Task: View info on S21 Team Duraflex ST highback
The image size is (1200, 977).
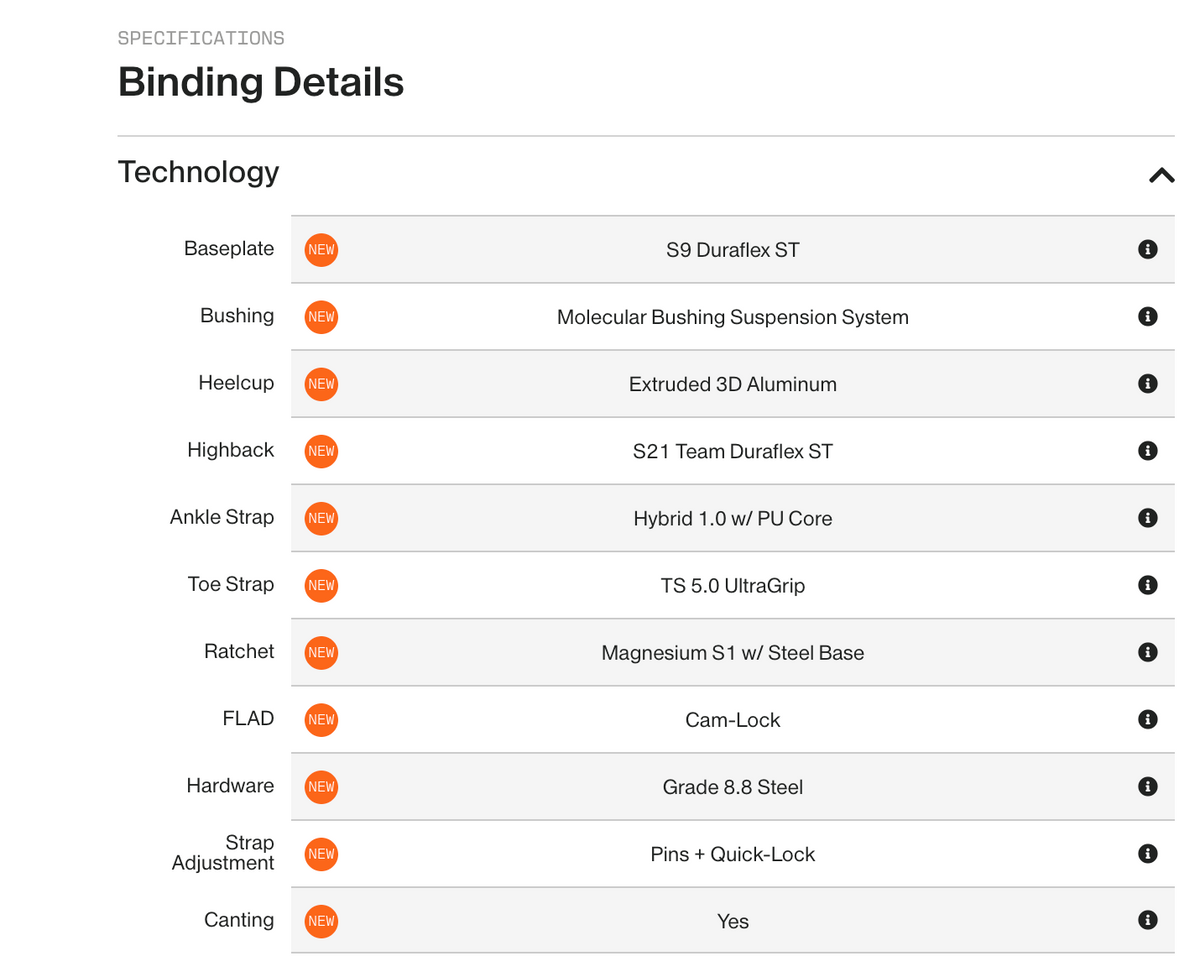Action: click(x=1148, y=451)
